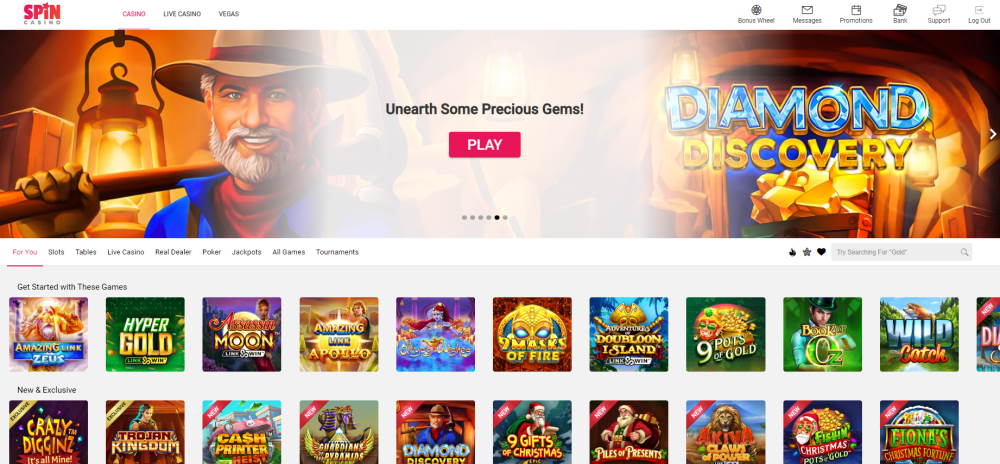The image size is (1000, 464).
Task: Open the Messages envelope icon
Action: click(807, 10)
